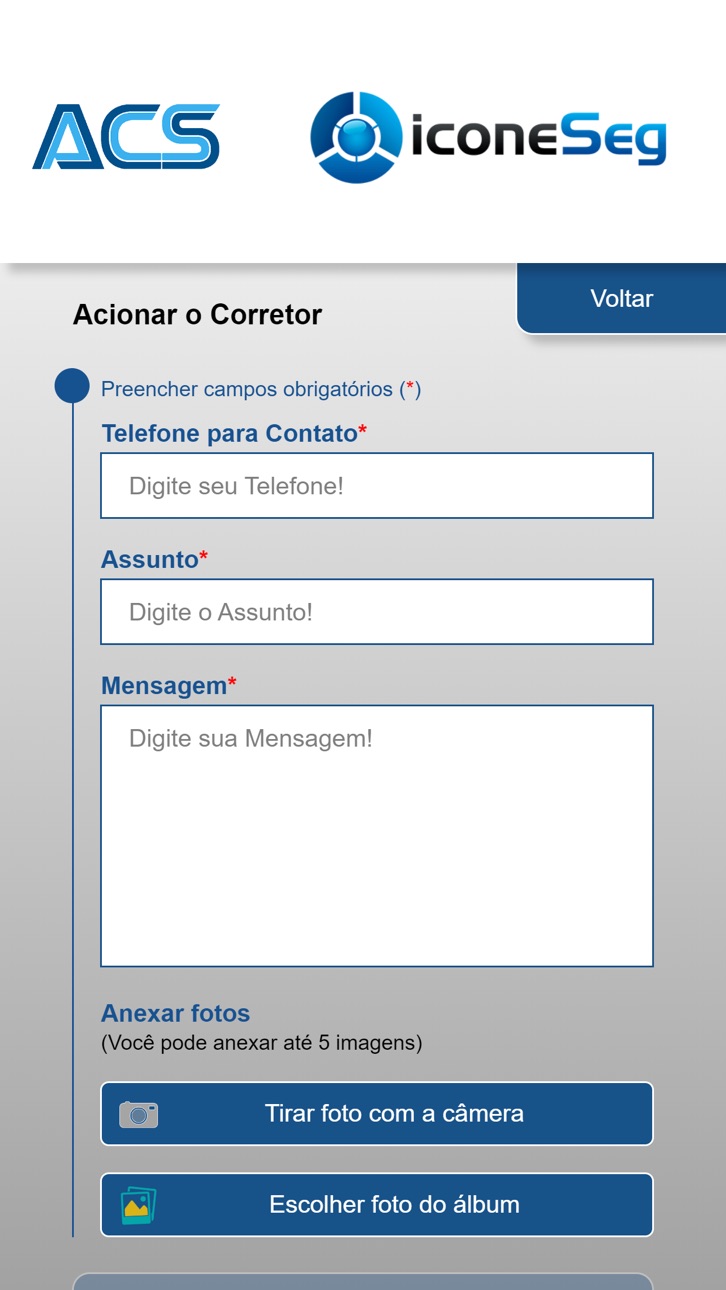Click the photo album icon
This screenshot has height=1290, width=726.
tap(139, 1205)
